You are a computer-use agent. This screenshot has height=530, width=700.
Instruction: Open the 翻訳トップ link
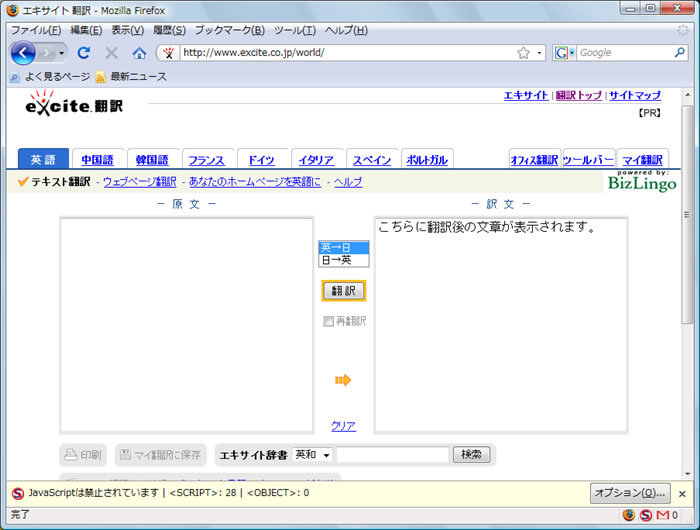coord(579,96)
